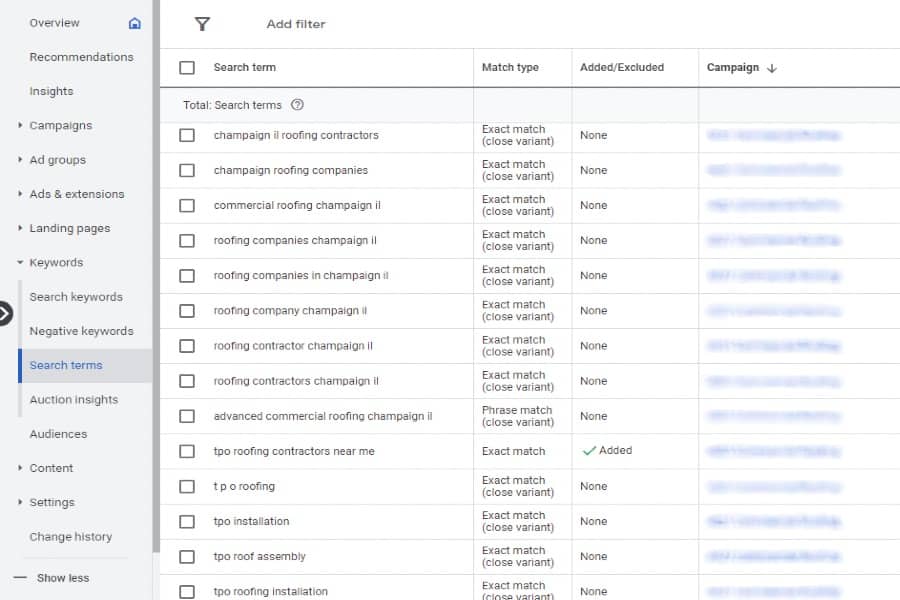
Task: Expand the Ads & extensions arrow
Action: (20, 194)
